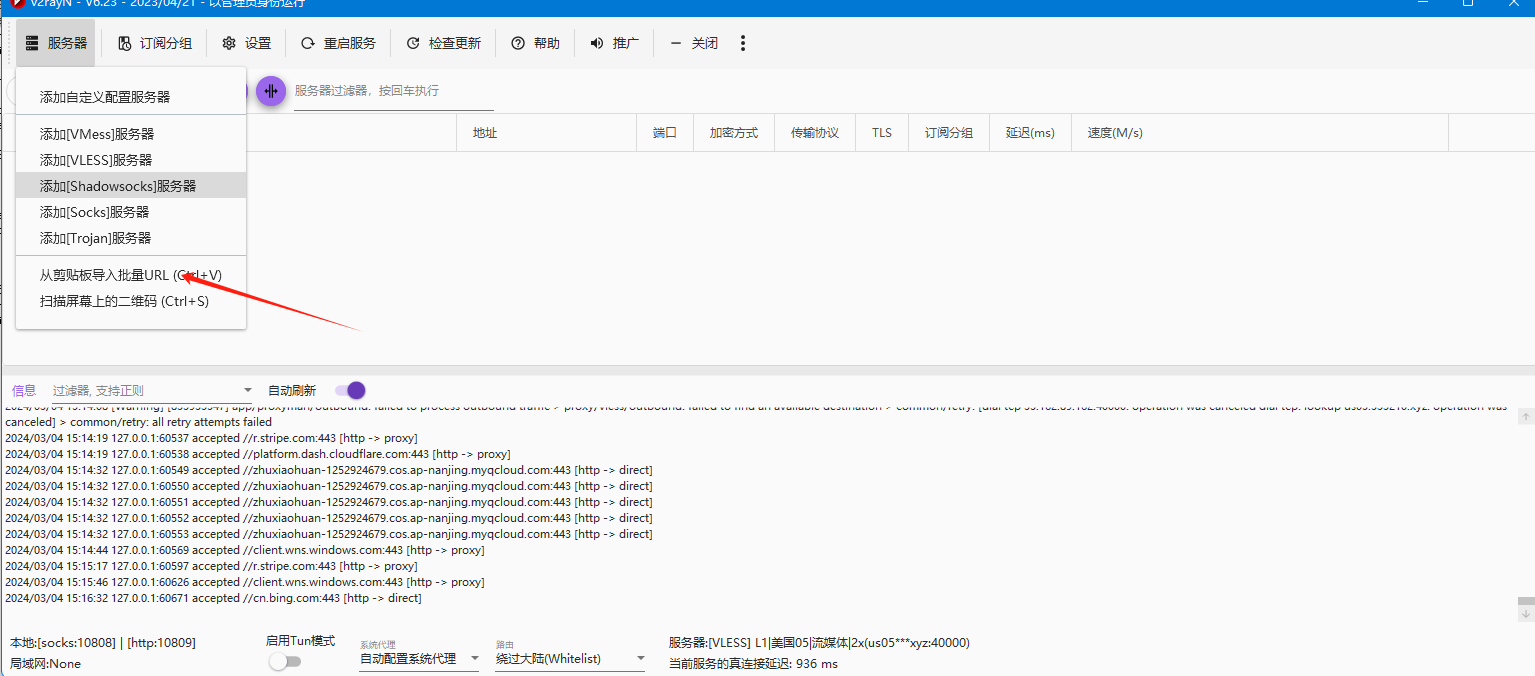This screenshot has height=676, width=1535.
Task: Expand the 系统代理 system proxy dropdown
Action: click(x=419, y=659)
